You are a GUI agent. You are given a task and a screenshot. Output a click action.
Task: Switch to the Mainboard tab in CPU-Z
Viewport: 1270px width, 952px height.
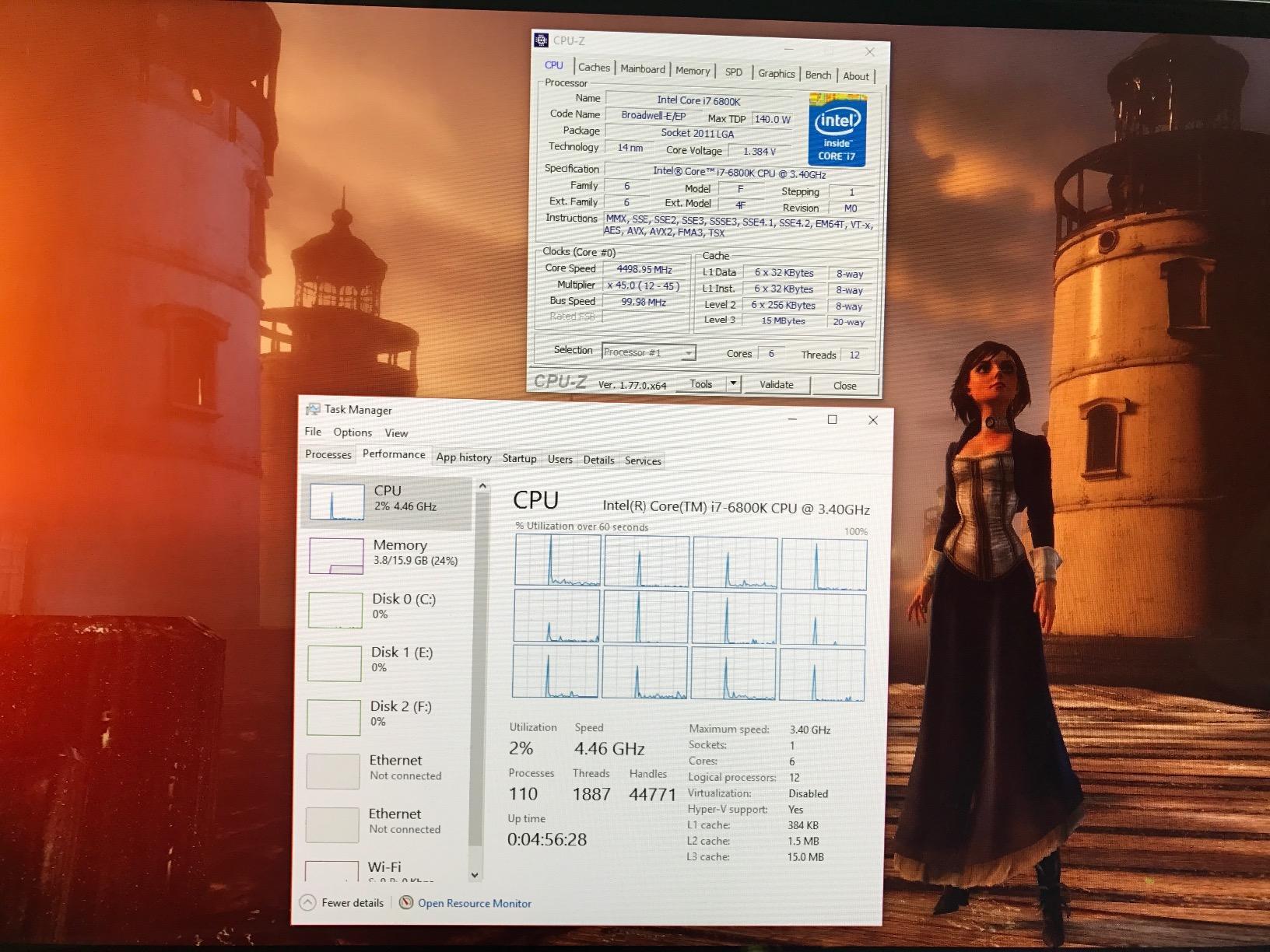click(x=643, y=69)
